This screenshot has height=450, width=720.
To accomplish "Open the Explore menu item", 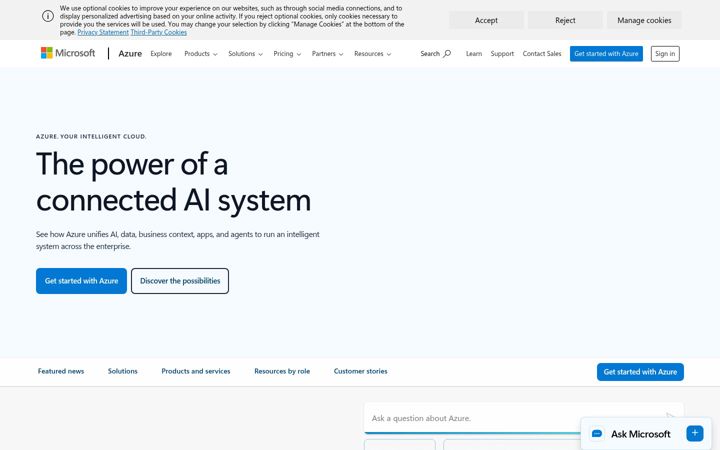I will 161,54.
